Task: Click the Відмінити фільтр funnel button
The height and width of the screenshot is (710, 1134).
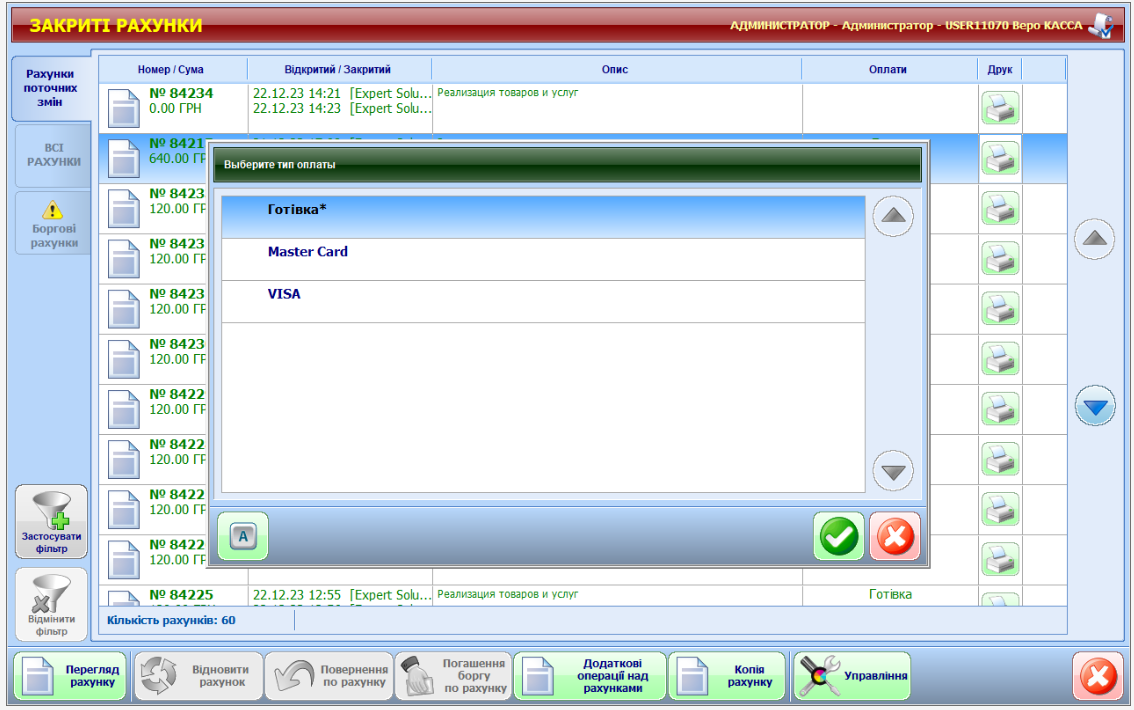Action: (x=52, y=605)
